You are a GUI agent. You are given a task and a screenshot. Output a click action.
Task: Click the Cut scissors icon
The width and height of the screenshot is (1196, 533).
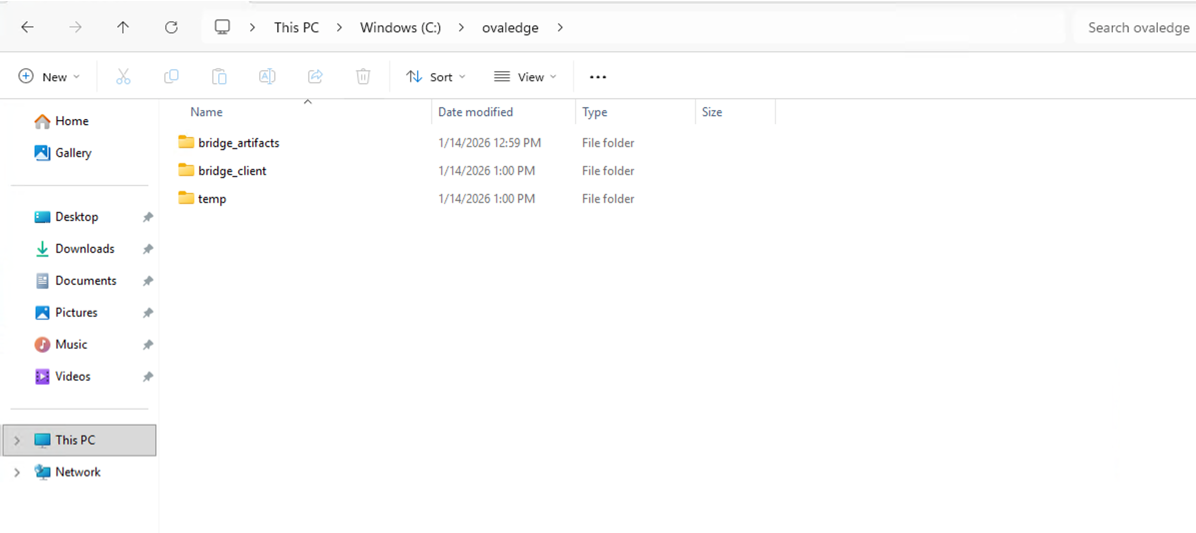pyautogui.click(x=123, y=77)
